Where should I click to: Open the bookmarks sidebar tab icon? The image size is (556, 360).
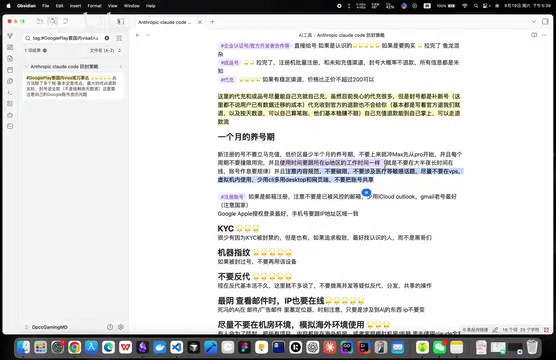point(66,22)
